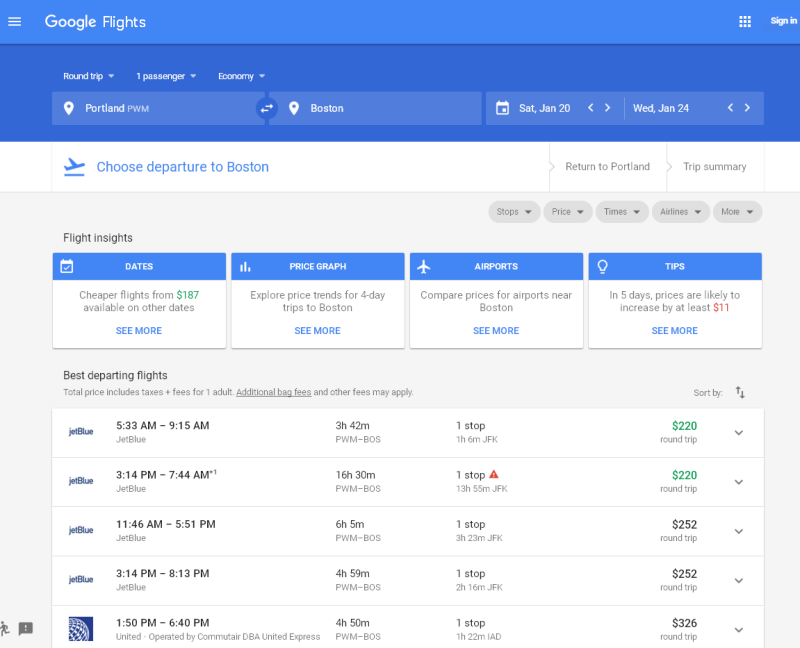Select the Choose departure to Boston step

183,167
